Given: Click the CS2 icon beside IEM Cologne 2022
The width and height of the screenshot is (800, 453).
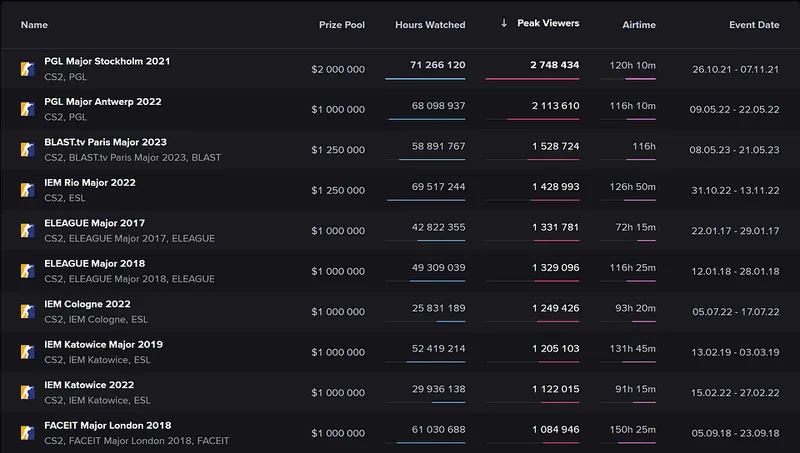Looking at the screenshot, I should point(28,312).
